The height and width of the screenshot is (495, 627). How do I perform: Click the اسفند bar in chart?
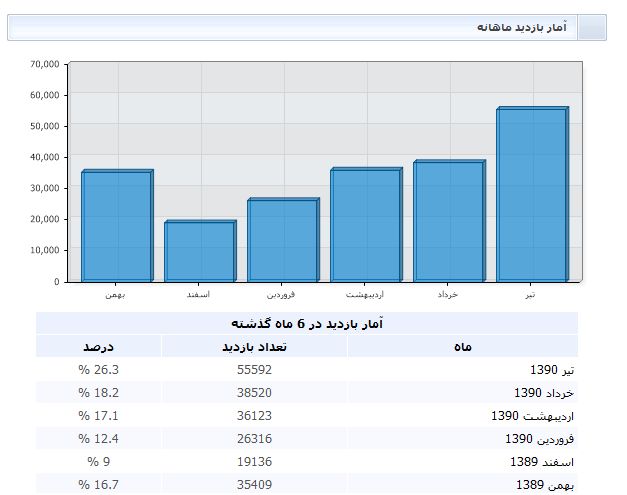pyautogui.click(x=200, y=251)
